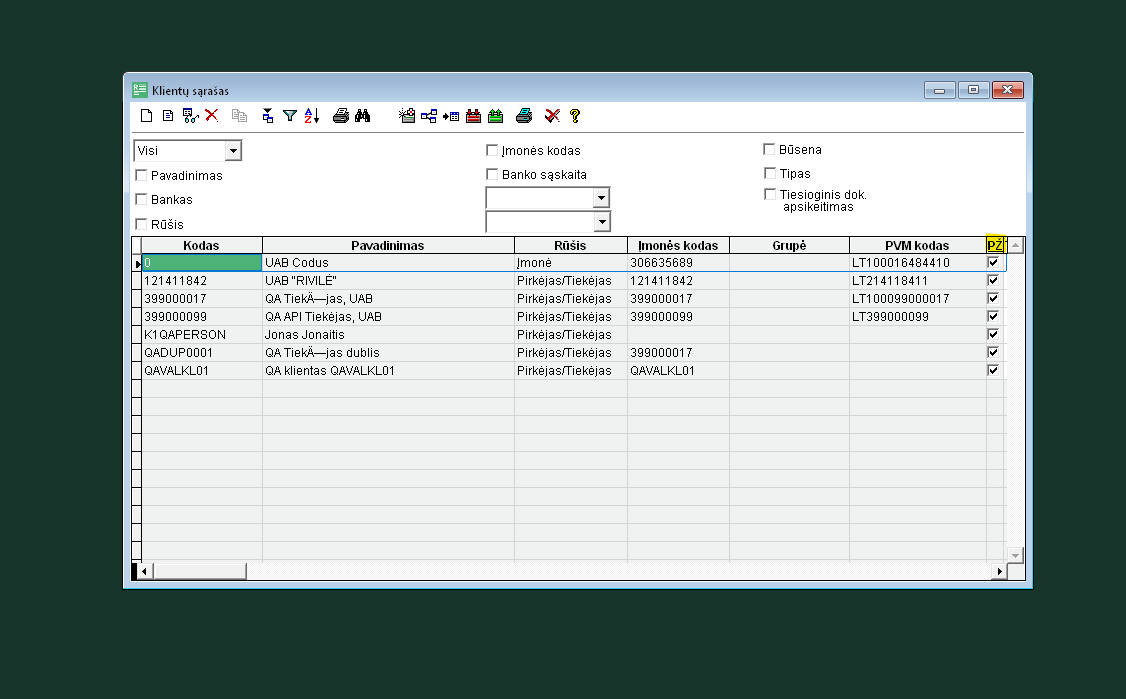Enable the Pavadinimas filter checkbox
Screen dimensions: 1126x699
click(x=141, y=175)
